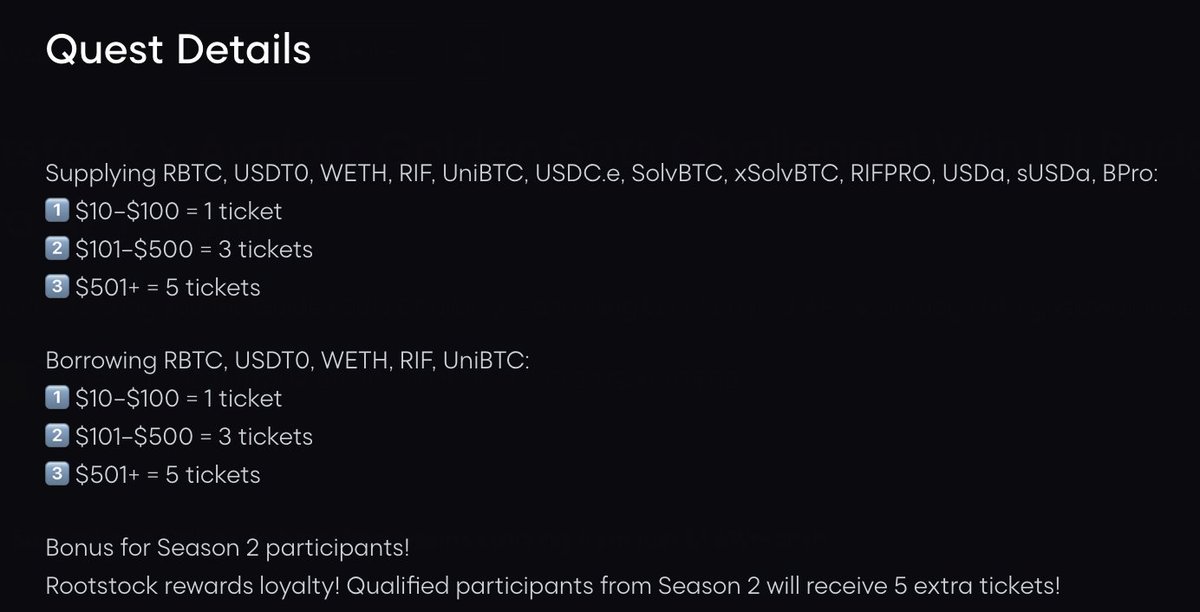Click the number 1 icon under Borrowing
The image size is (1200, 612).
[x=57, y=398]
